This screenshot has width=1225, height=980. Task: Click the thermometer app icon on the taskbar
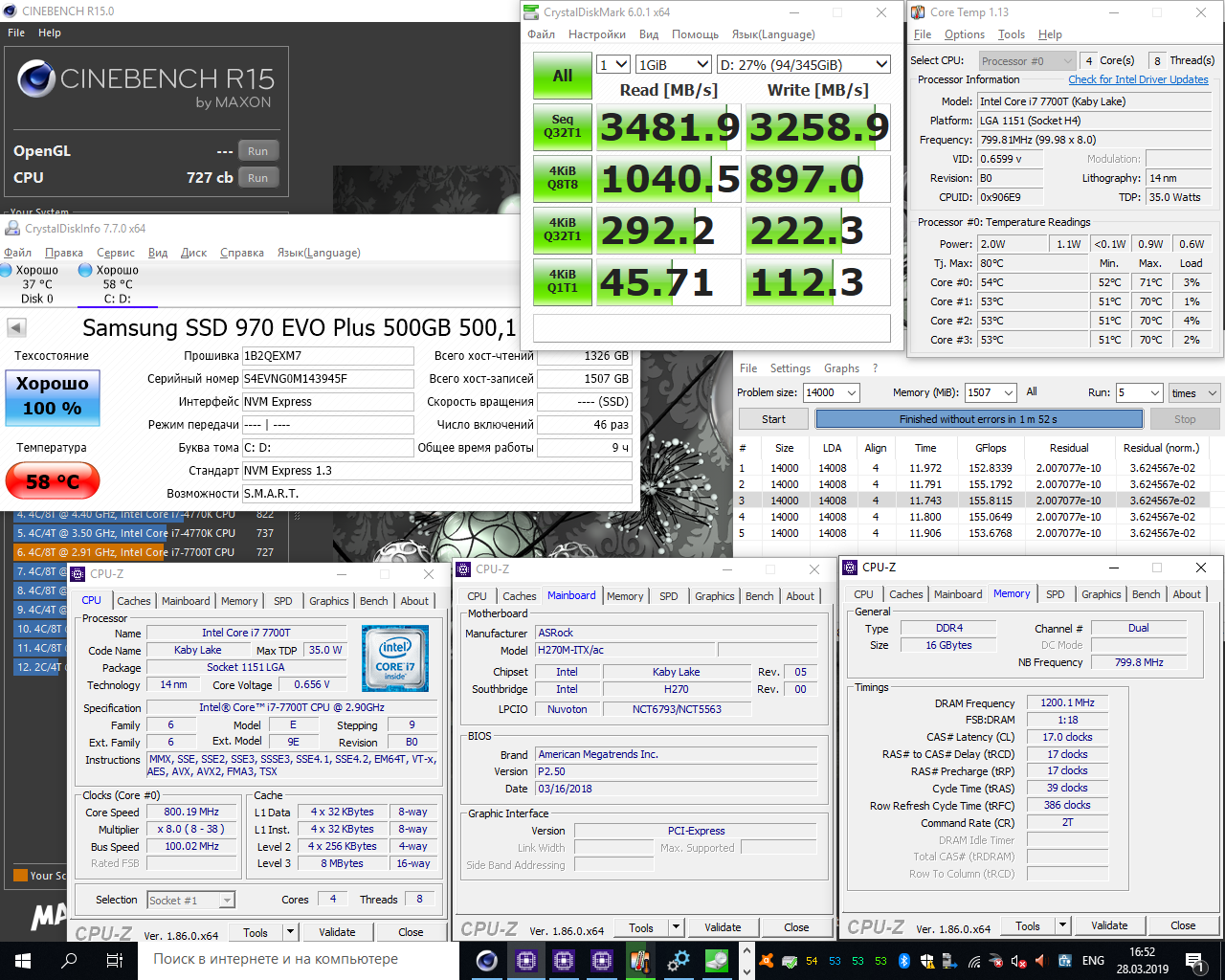(x=640, y=960)
